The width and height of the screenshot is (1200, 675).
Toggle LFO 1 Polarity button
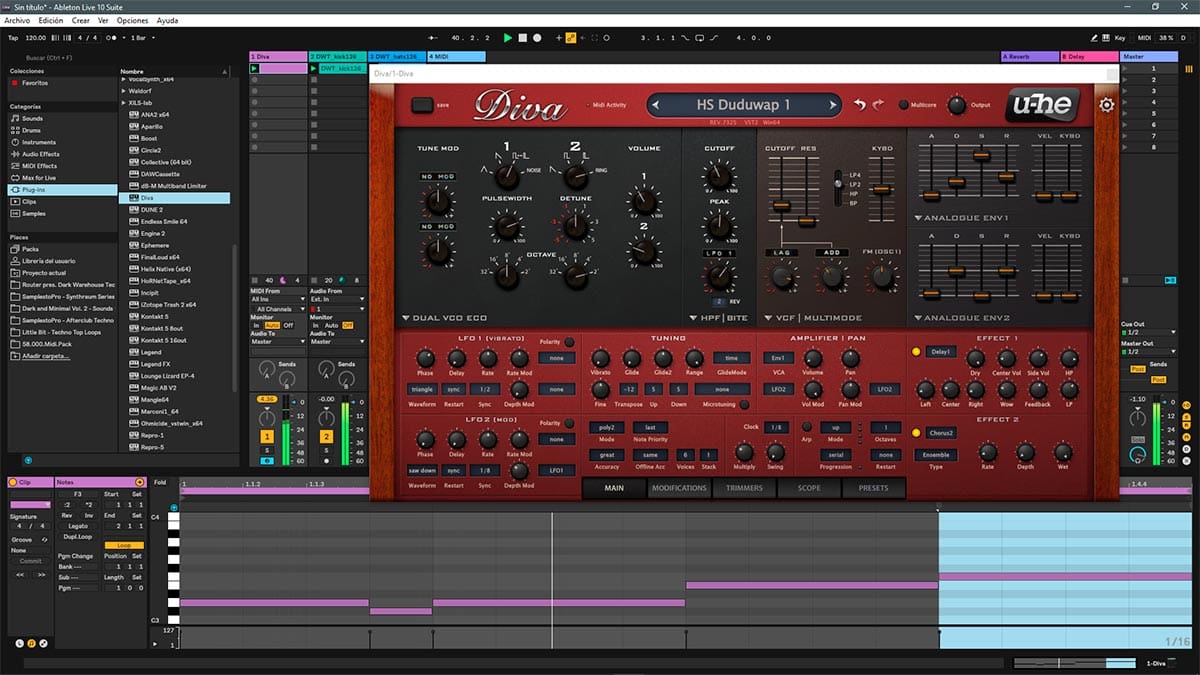click(569, 342)
